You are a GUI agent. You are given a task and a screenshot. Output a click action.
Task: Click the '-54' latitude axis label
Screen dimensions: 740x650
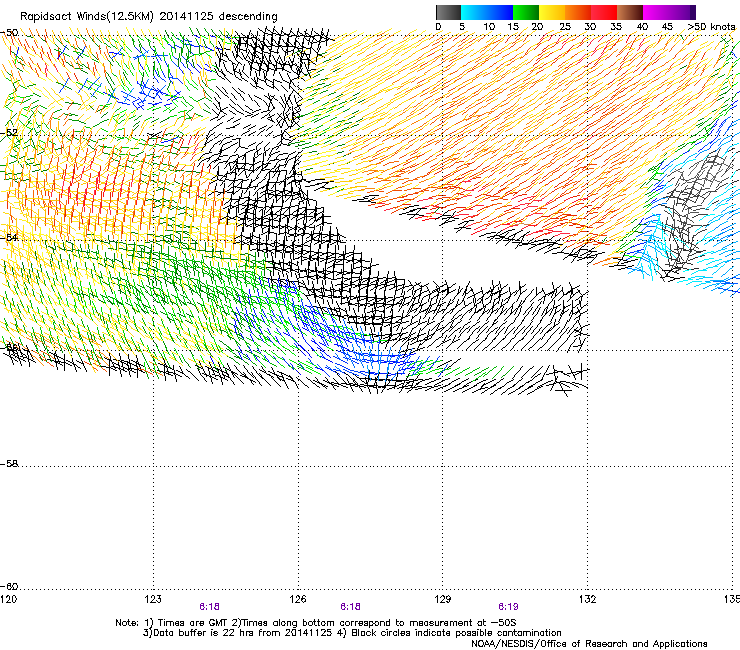coord(9,237)
